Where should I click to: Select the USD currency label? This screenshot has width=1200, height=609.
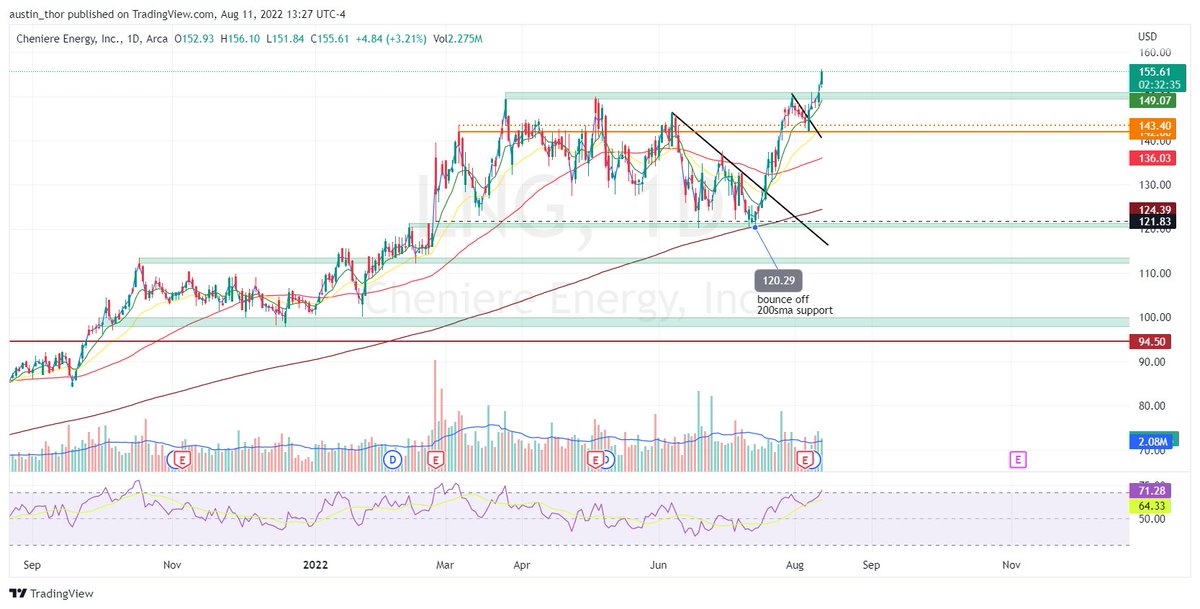coord(1148,38)
